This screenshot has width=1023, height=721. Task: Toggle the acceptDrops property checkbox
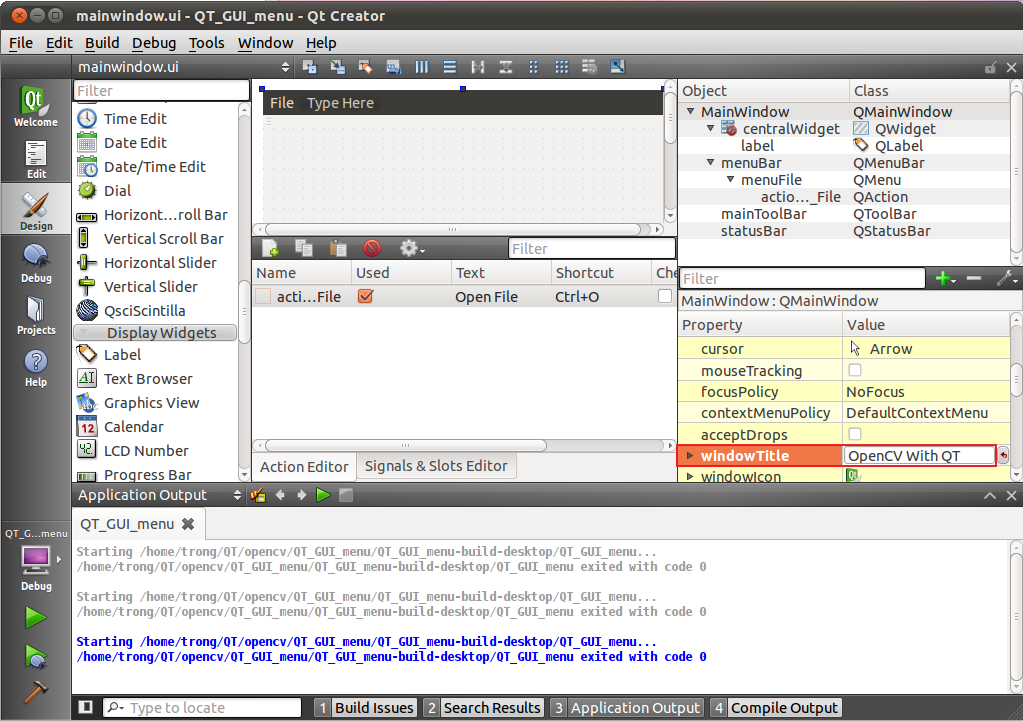[x=855, y=434]
